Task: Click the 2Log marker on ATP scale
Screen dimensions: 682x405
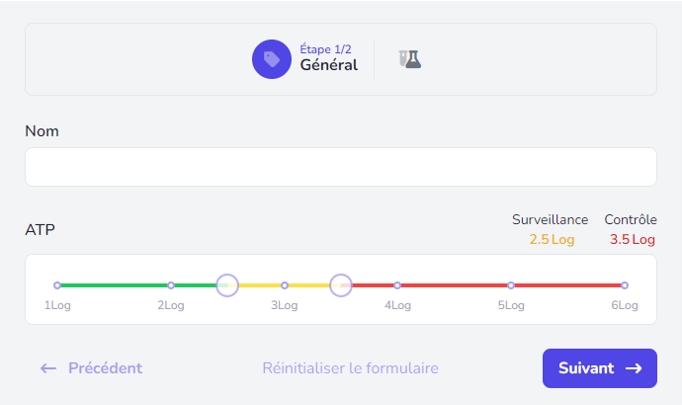Action: click(x=170, y=285)
